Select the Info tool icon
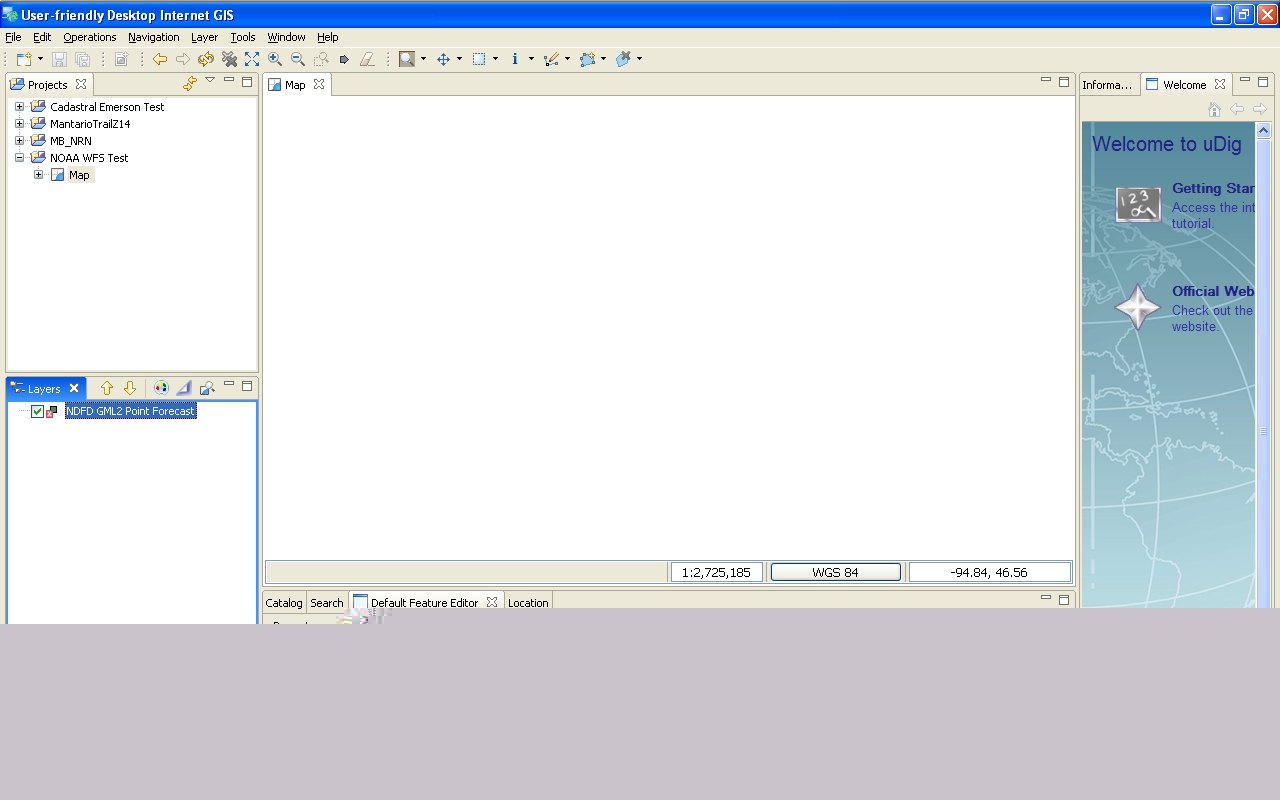The width and height of the screenshot is (1280, 800). (515, 59)
